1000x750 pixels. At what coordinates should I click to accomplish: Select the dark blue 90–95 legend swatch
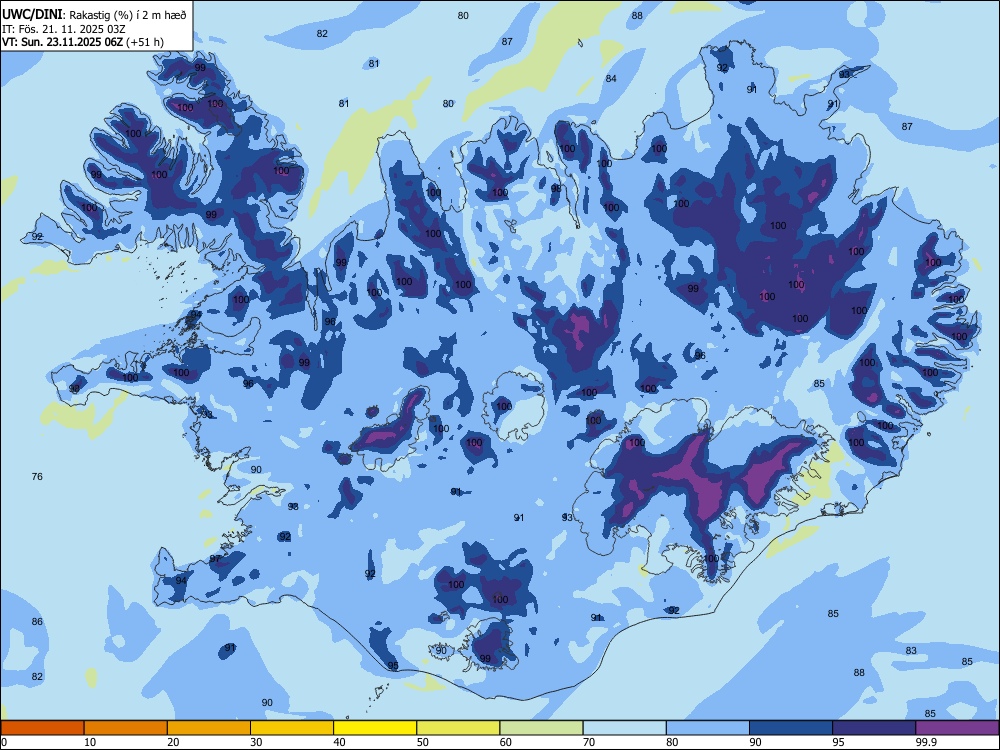[791, 728]
